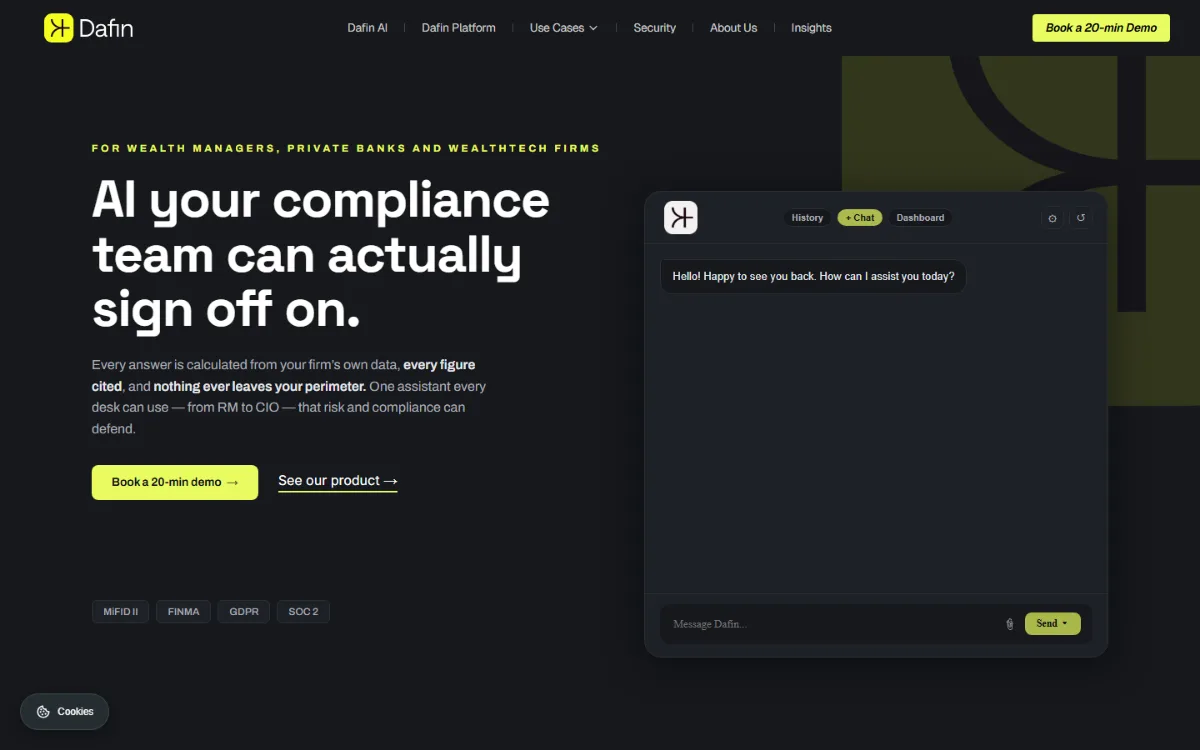Click the 'FOR WEALTH MANAGERS, PRIVATE BANKS' tagline
The width and height of the screenshot is (1200, 750).
pos(346,148)
